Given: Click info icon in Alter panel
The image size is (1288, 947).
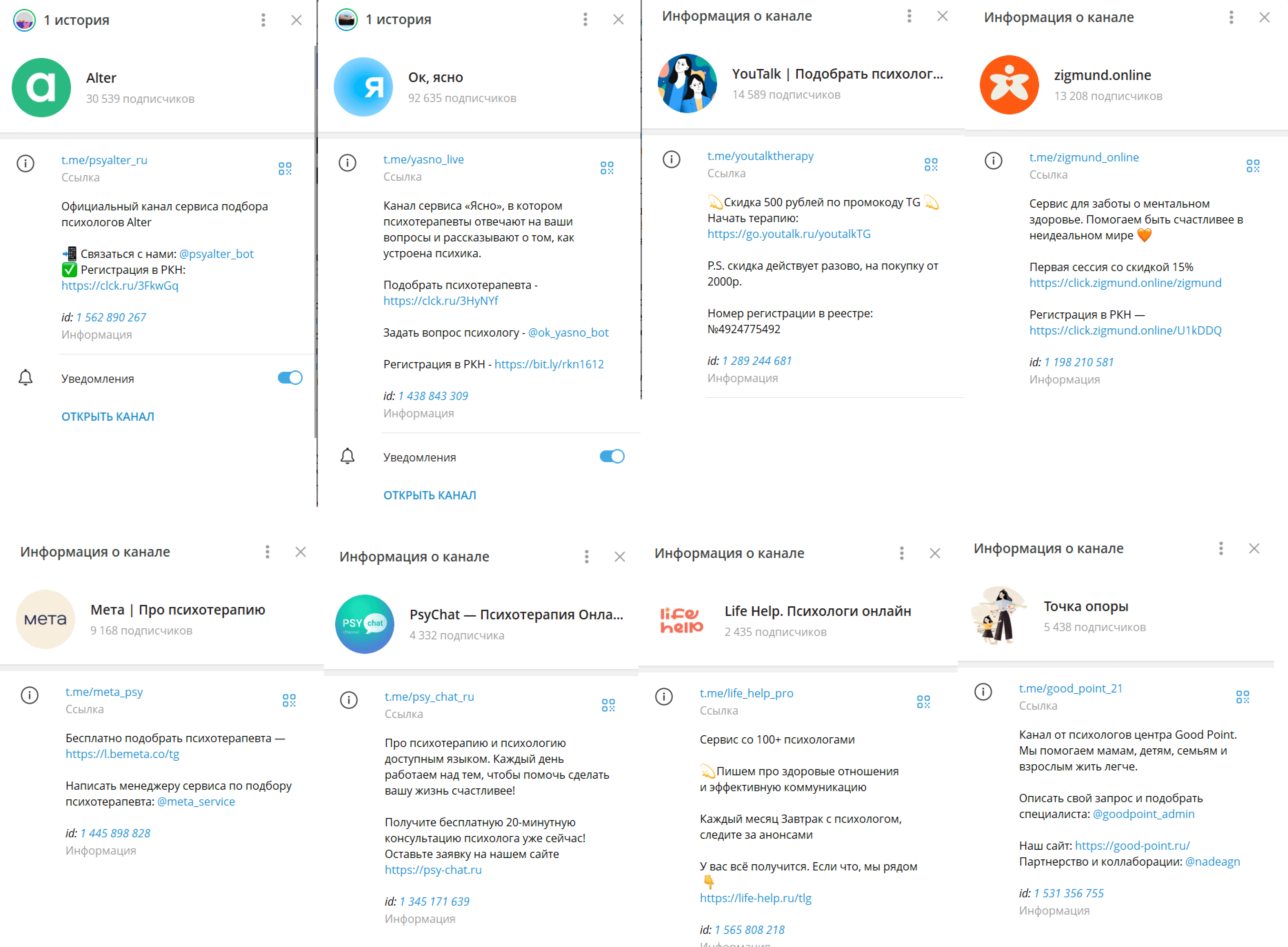Looking at the screenshot, I should pyautogui.click(x=25, y=163).
